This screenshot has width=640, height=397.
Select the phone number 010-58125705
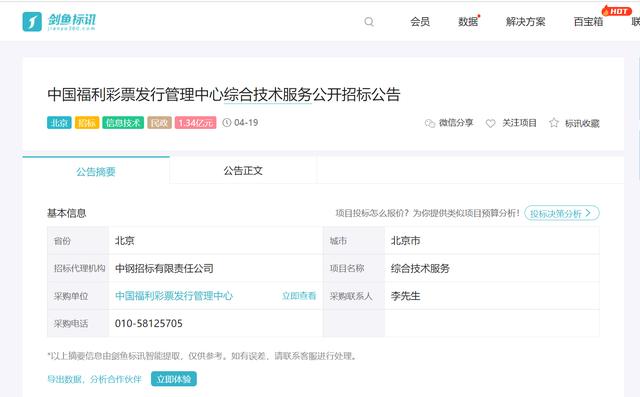(x=149, y=324)
